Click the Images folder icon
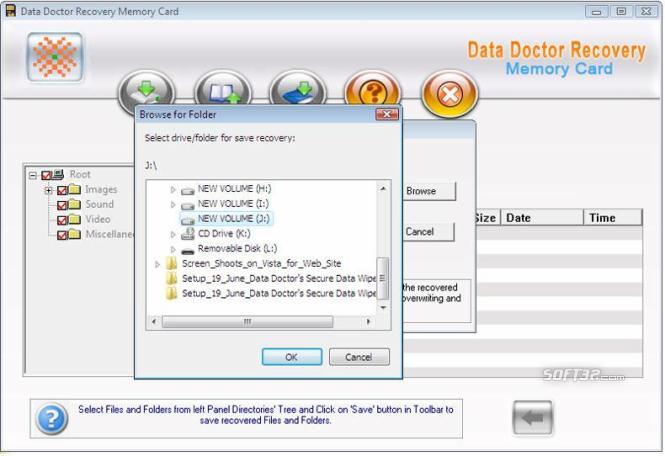This screenshot has height=456, width=665. point(75,189)
